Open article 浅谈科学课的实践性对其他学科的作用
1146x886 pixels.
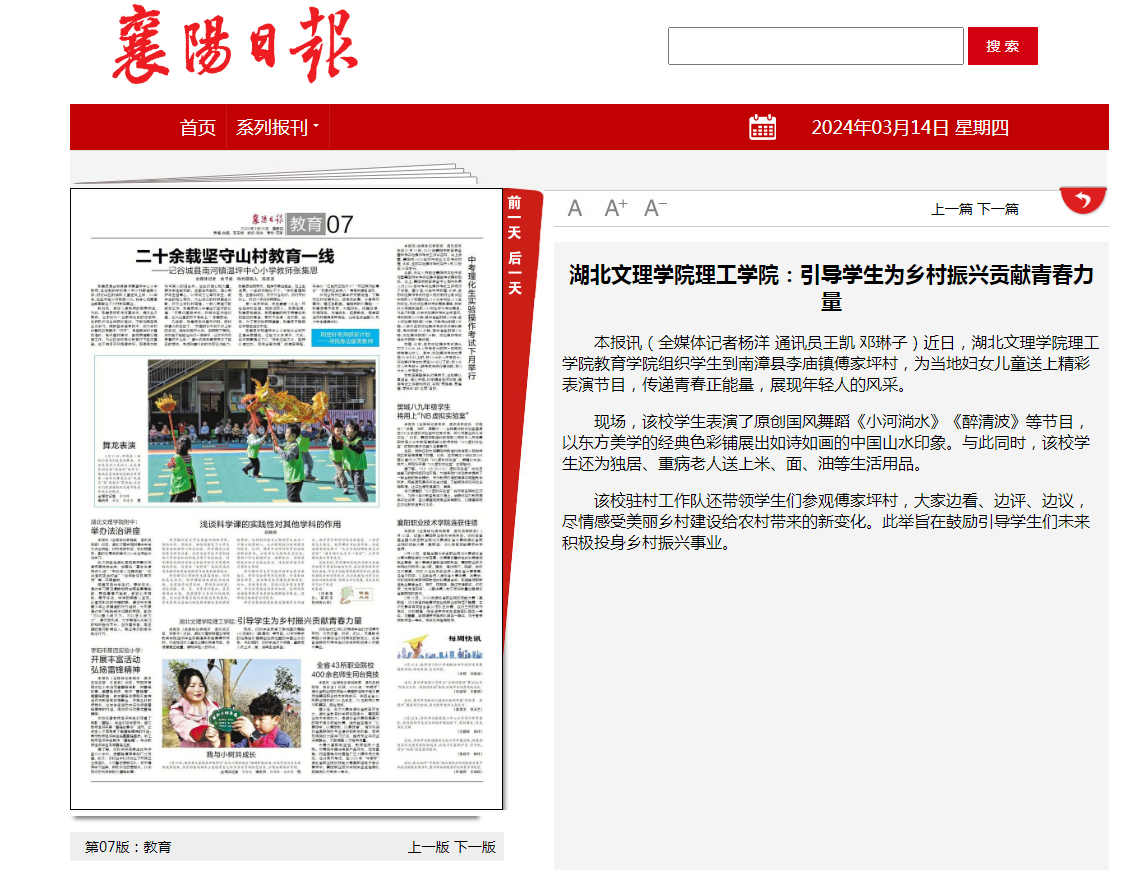point(270,524)
